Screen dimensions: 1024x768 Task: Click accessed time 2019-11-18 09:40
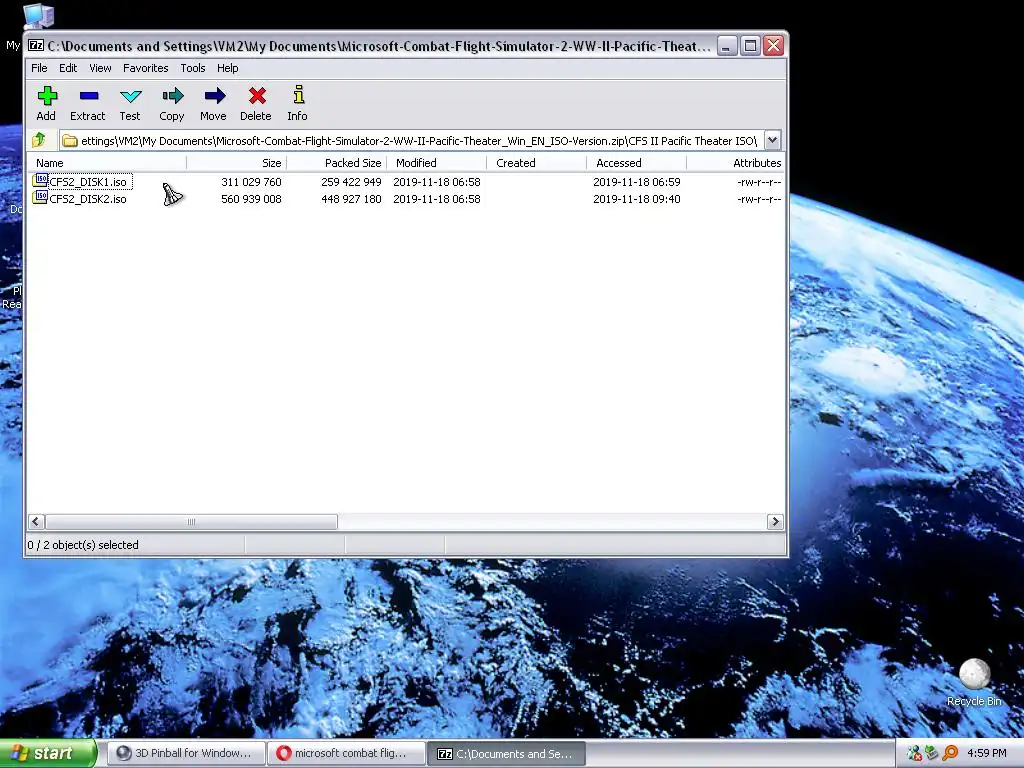637,199
